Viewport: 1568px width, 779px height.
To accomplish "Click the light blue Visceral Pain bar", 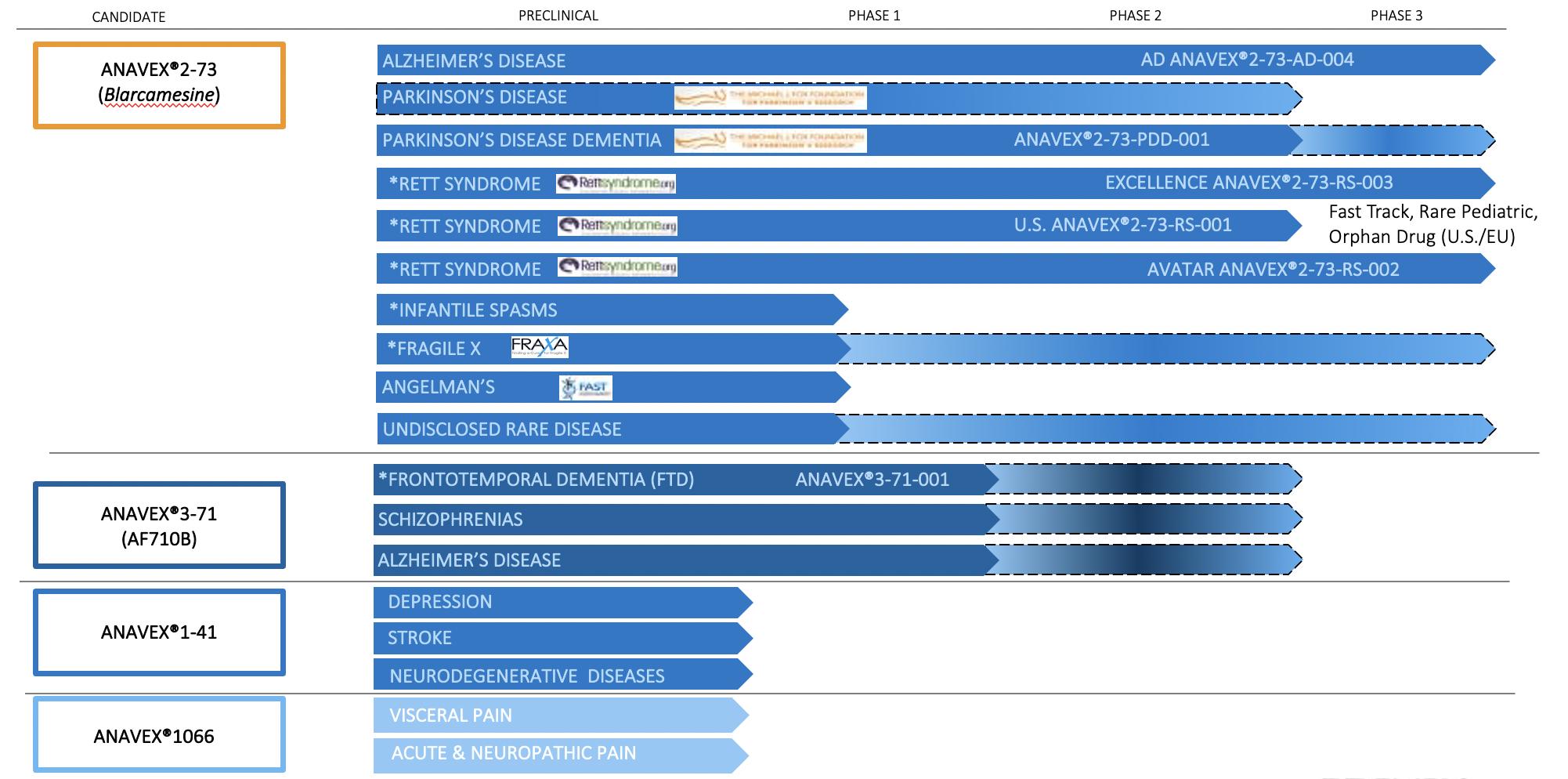I will point(560,715).
